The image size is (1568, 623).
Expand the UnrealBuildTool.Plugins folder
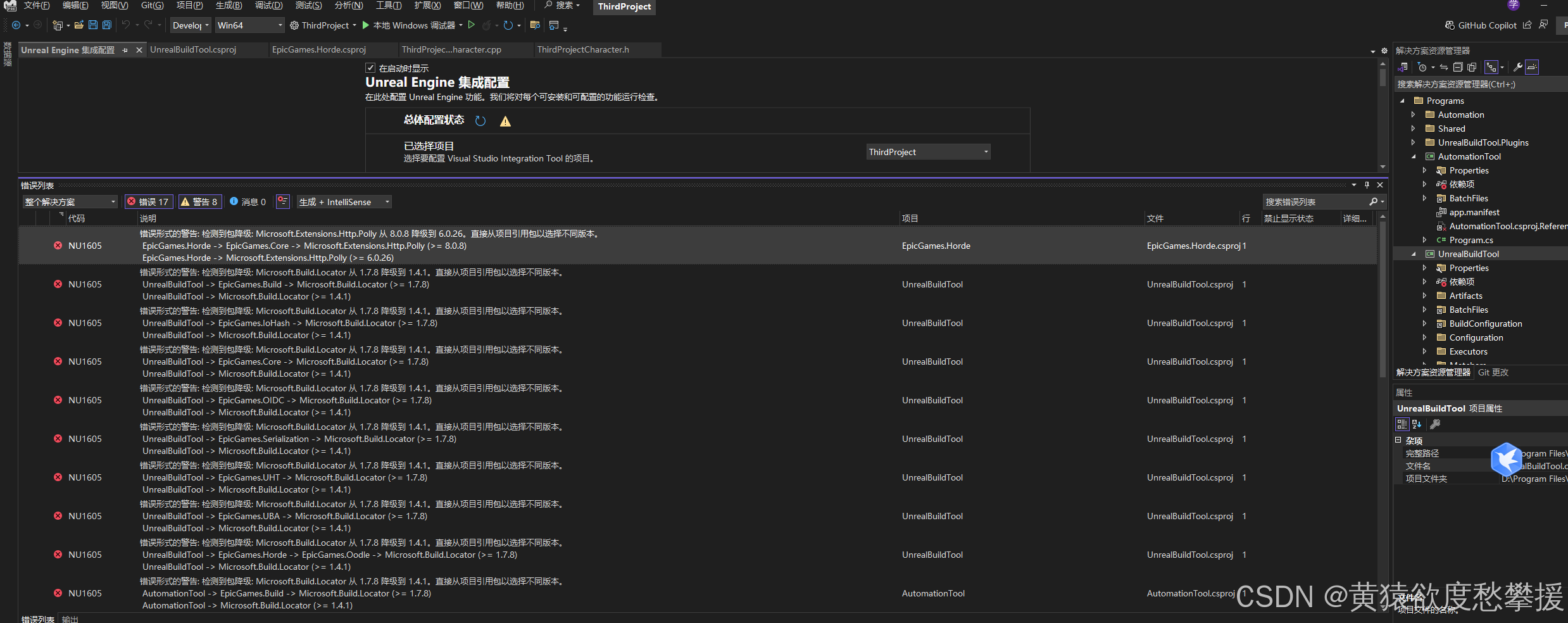coord(1413,142)
